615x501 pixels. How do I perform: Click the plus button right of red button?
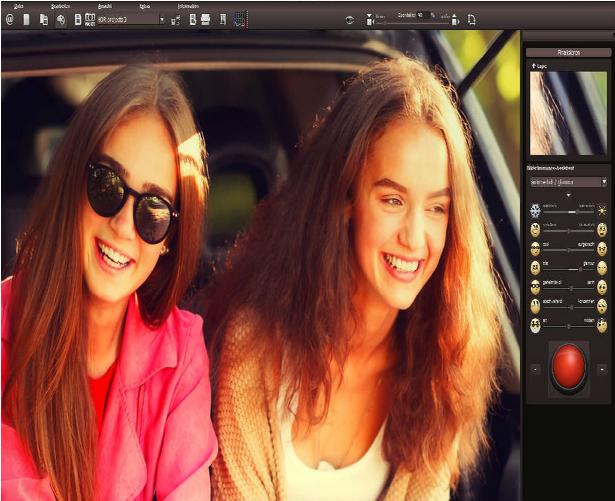click(x=601, y=369)
